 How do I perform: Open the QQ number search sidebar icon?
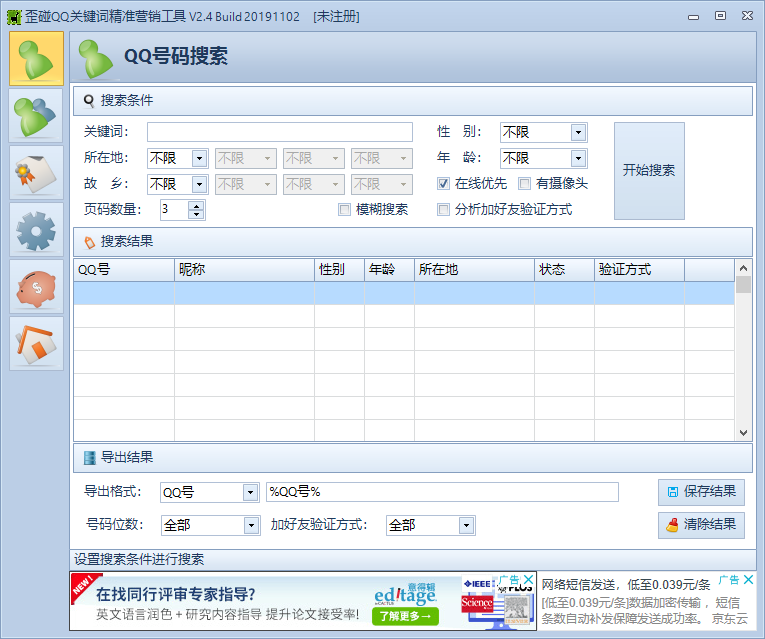(x=36, y=59)
